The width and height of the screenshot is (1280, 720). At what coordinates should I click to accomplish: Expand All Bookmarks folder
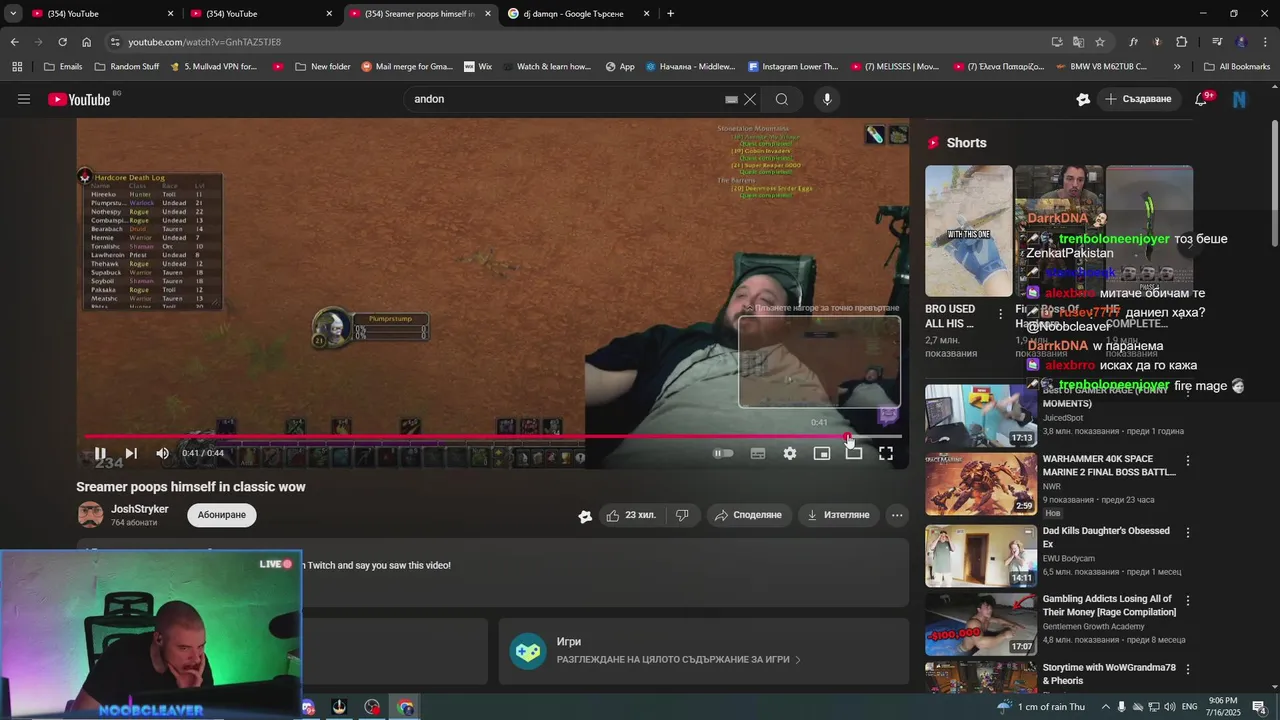tap(1237, 67)
